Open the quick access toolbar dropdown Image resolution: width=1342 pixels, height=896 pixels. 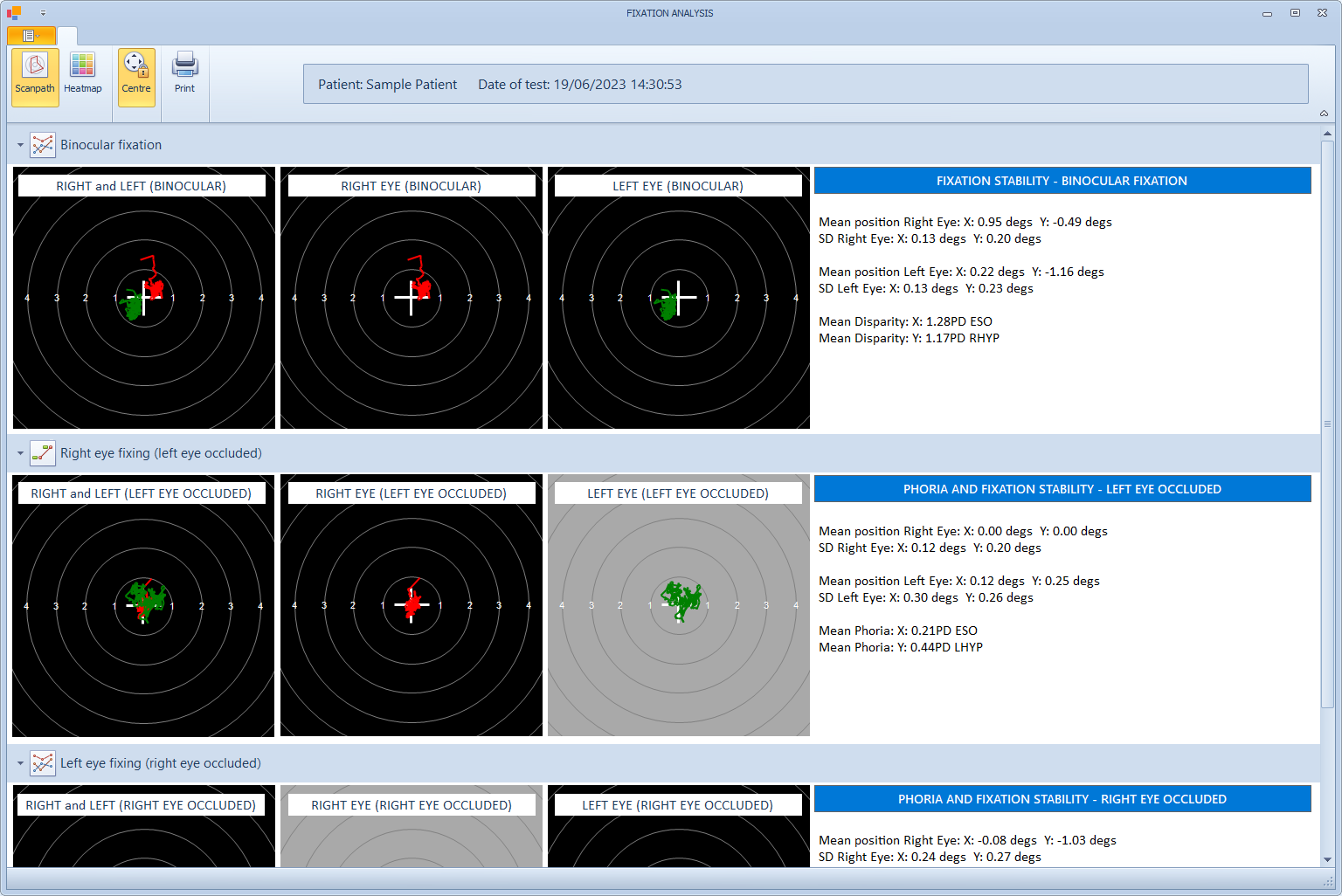pos(43,13)
